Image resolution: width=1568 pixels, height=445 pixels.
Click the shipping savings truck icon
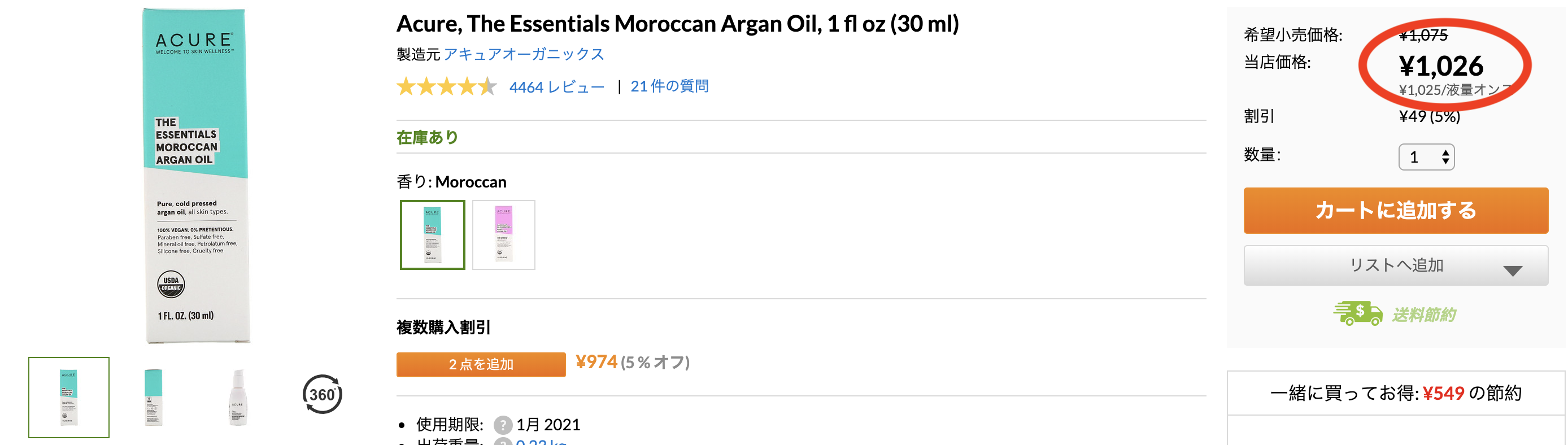[x=1357, y=313]
